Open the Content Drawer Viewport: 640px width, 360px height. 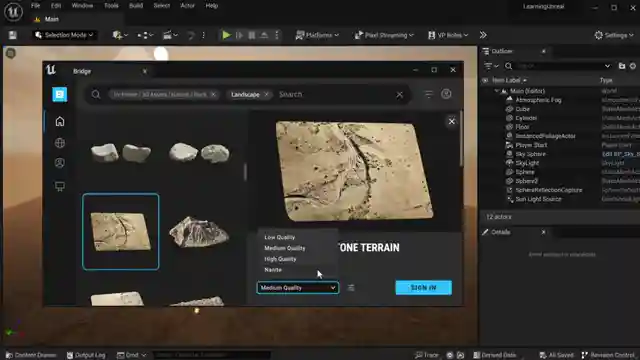tap(31, 355)
